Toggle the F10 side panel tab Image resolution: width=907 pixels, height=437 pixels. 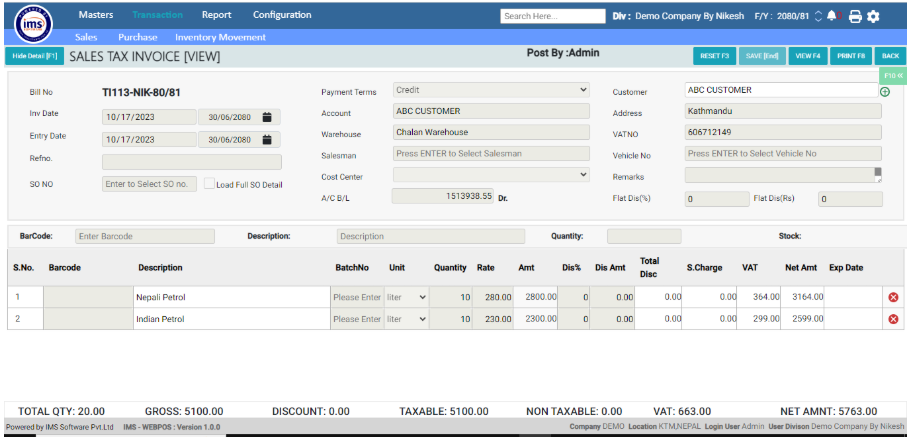[x=893, y=76]
